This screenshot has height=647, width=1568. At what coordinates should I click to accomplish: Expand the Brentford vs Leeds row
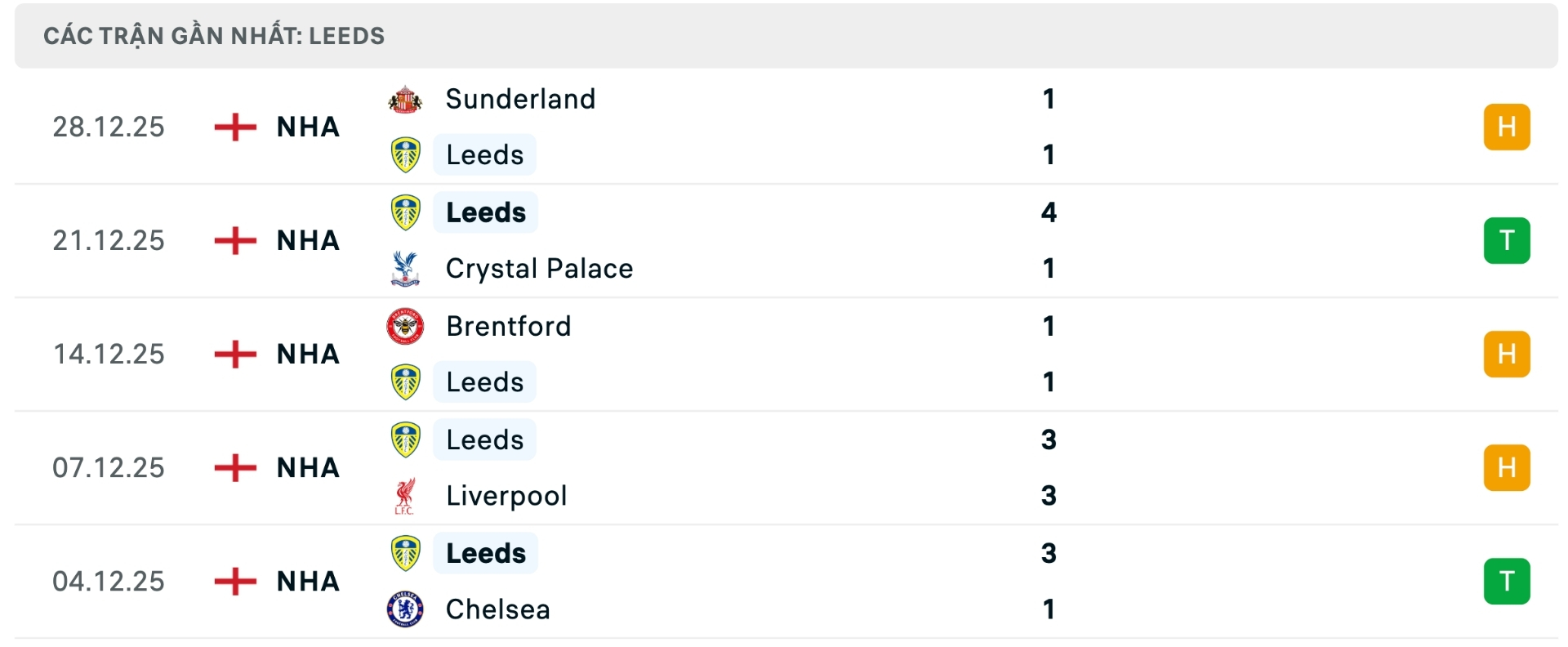(784, 354)
